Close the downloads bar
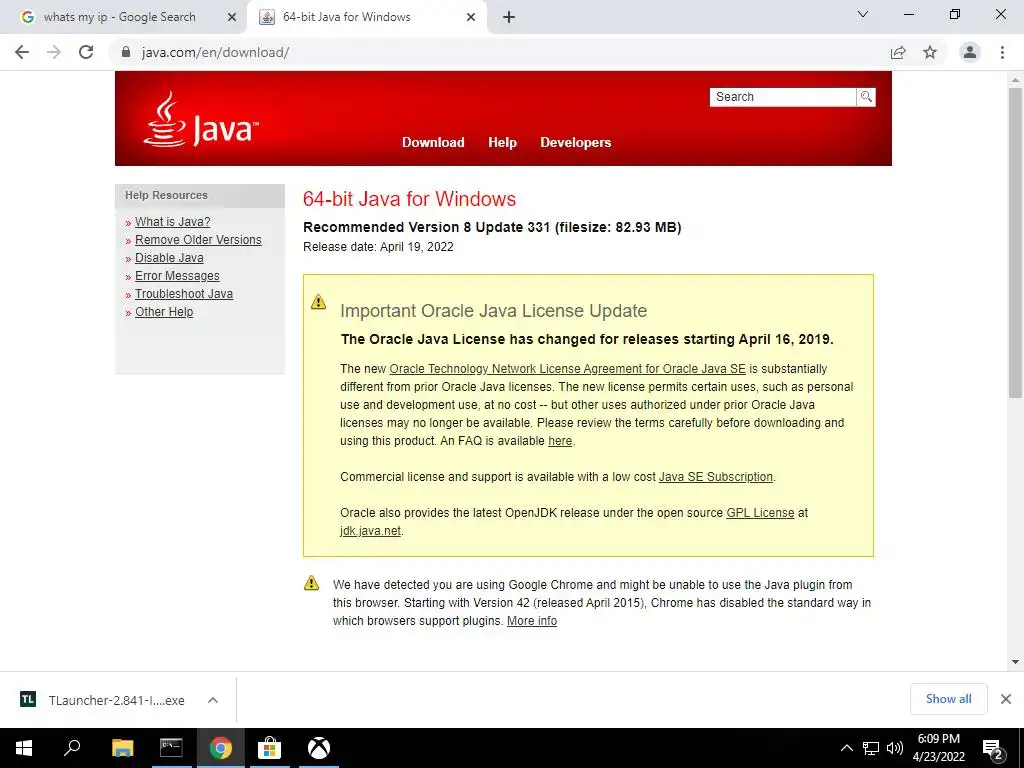Viewport: 1024px width, 768px height. 1006,699
